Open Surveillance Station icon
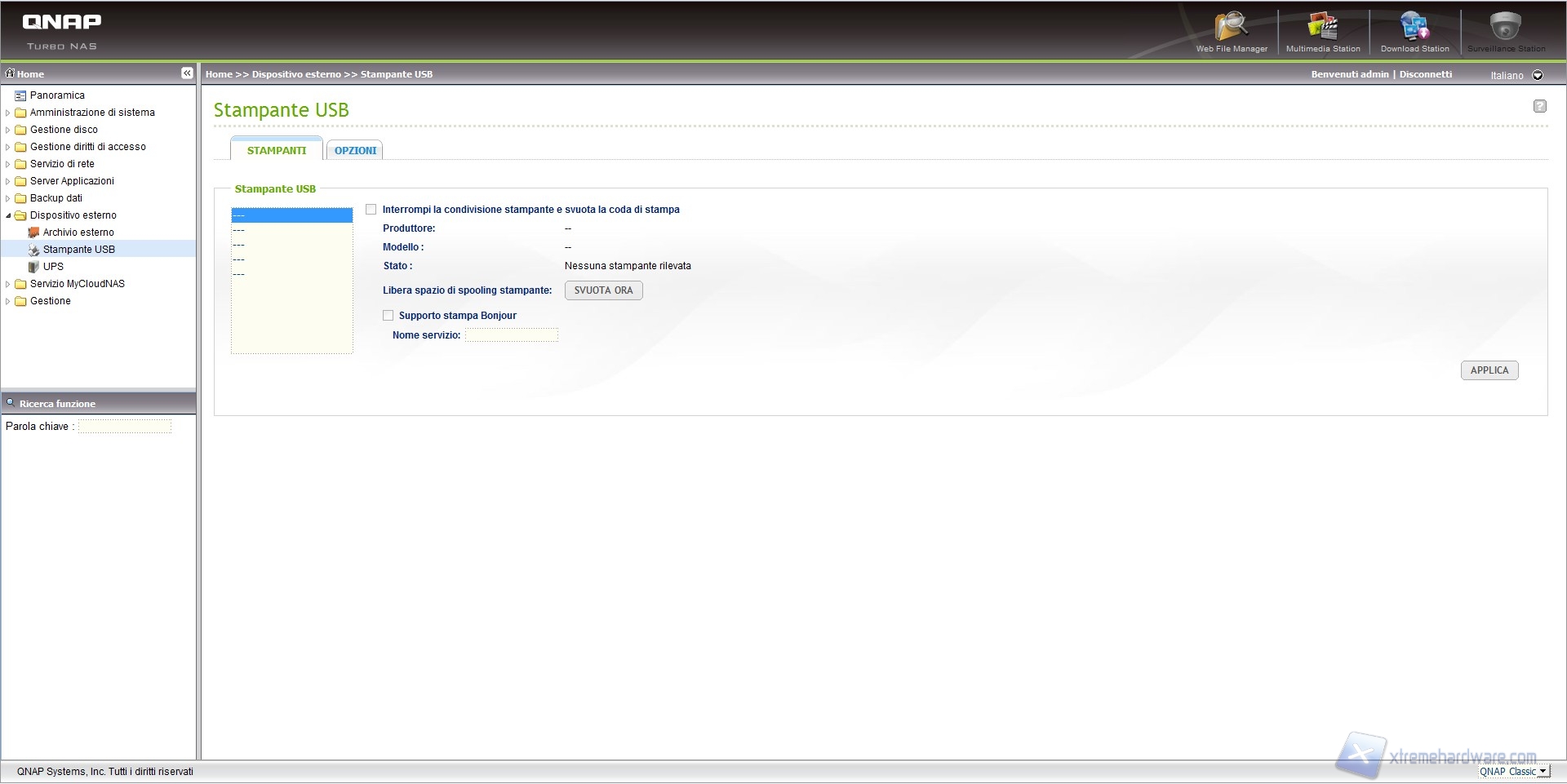The image size is (1567, 784). coord(1505,27)
